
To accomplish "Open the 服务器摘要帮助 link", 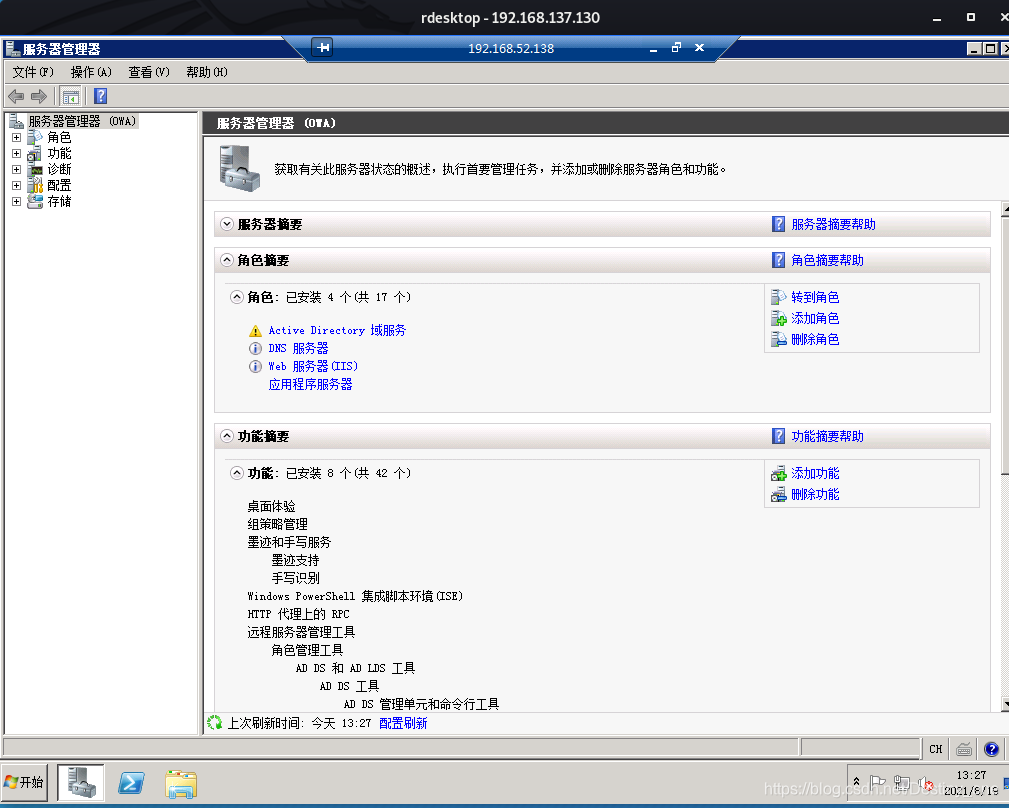I will point(833,225).
